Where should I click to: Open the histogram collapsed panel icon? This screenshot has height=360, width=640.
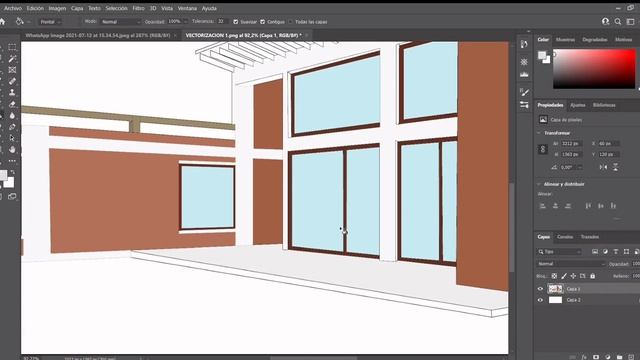point(524,75)
